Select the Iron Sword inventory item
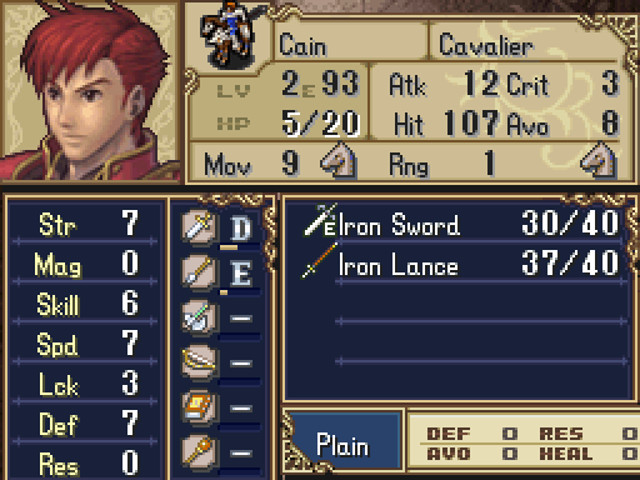 pos(461,223)
